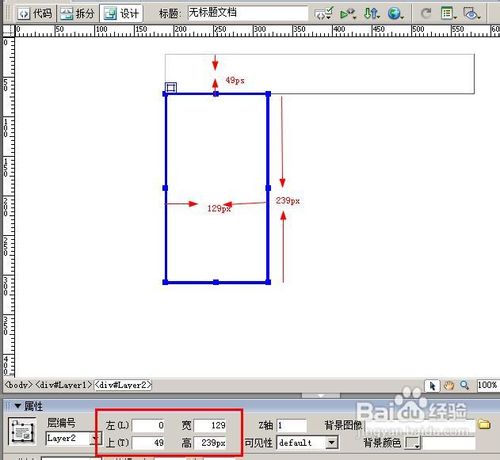Open the view options icon

[448, 14]
